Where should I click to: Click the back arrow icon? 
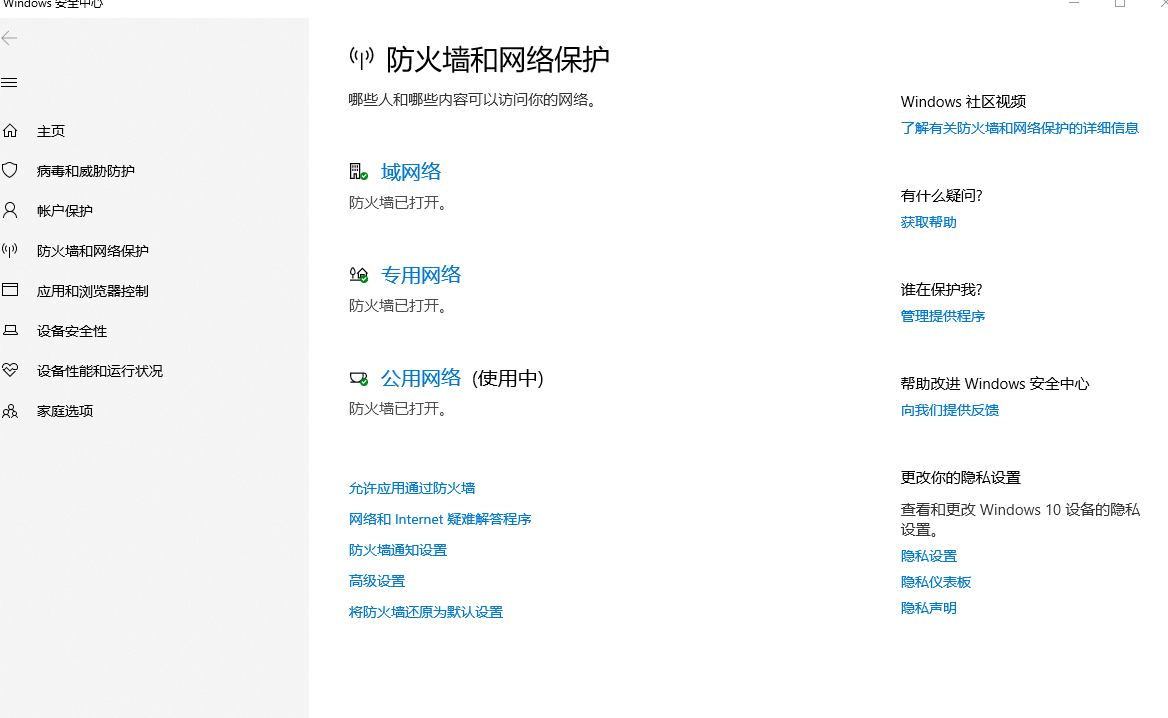click(x=9, y=38)
